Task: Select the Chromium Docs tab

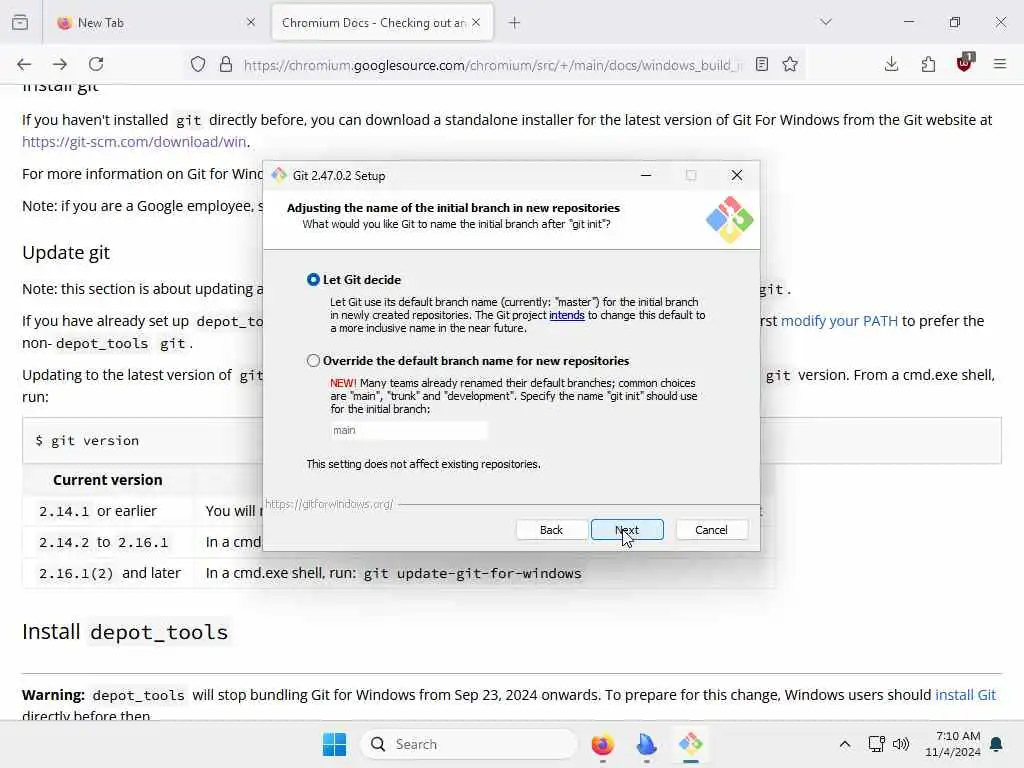Action: click(382, 22)
